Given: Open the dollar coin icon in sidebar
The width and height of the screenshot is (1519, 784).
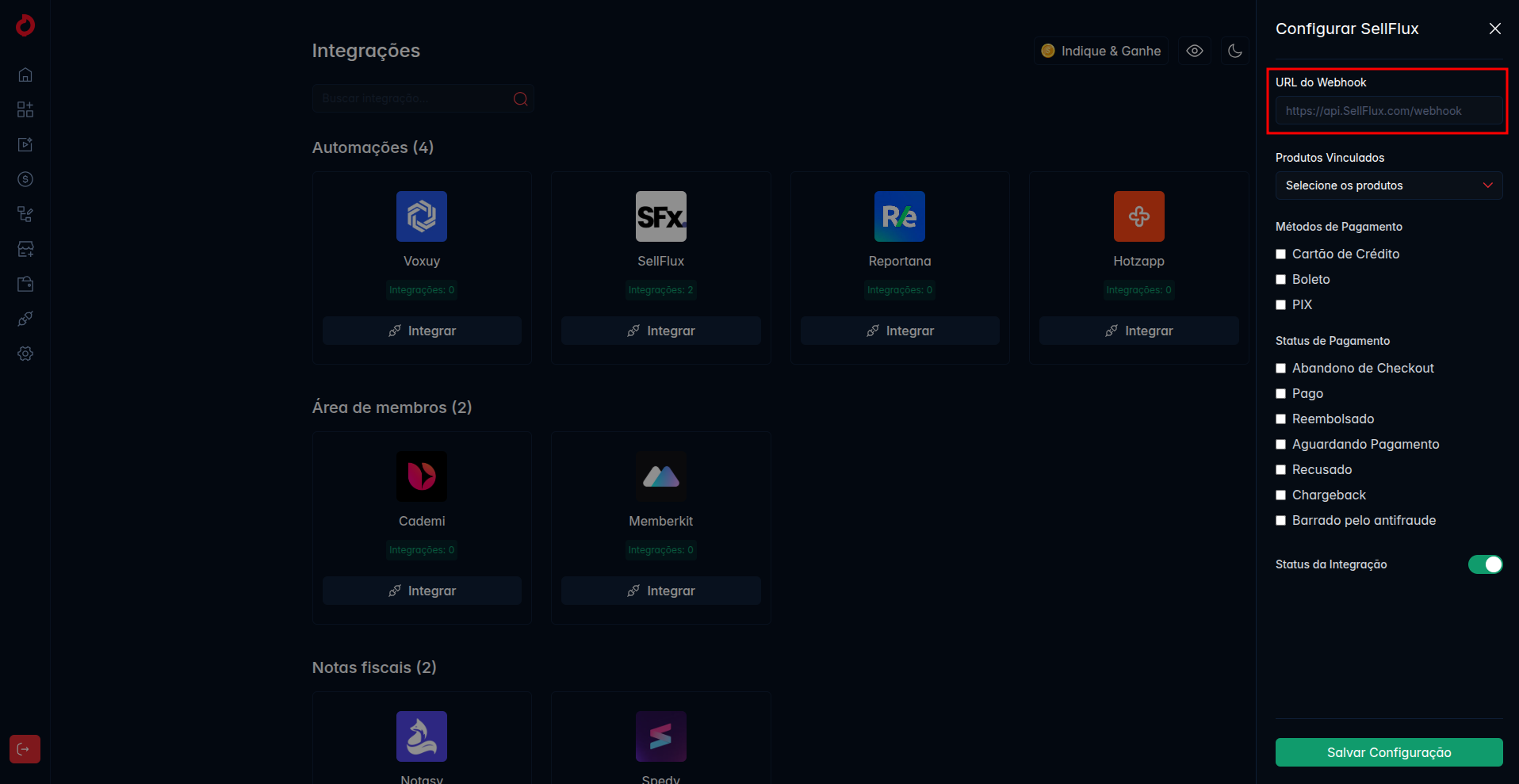Looking at the screenshot, I should [x=25, y=179].
